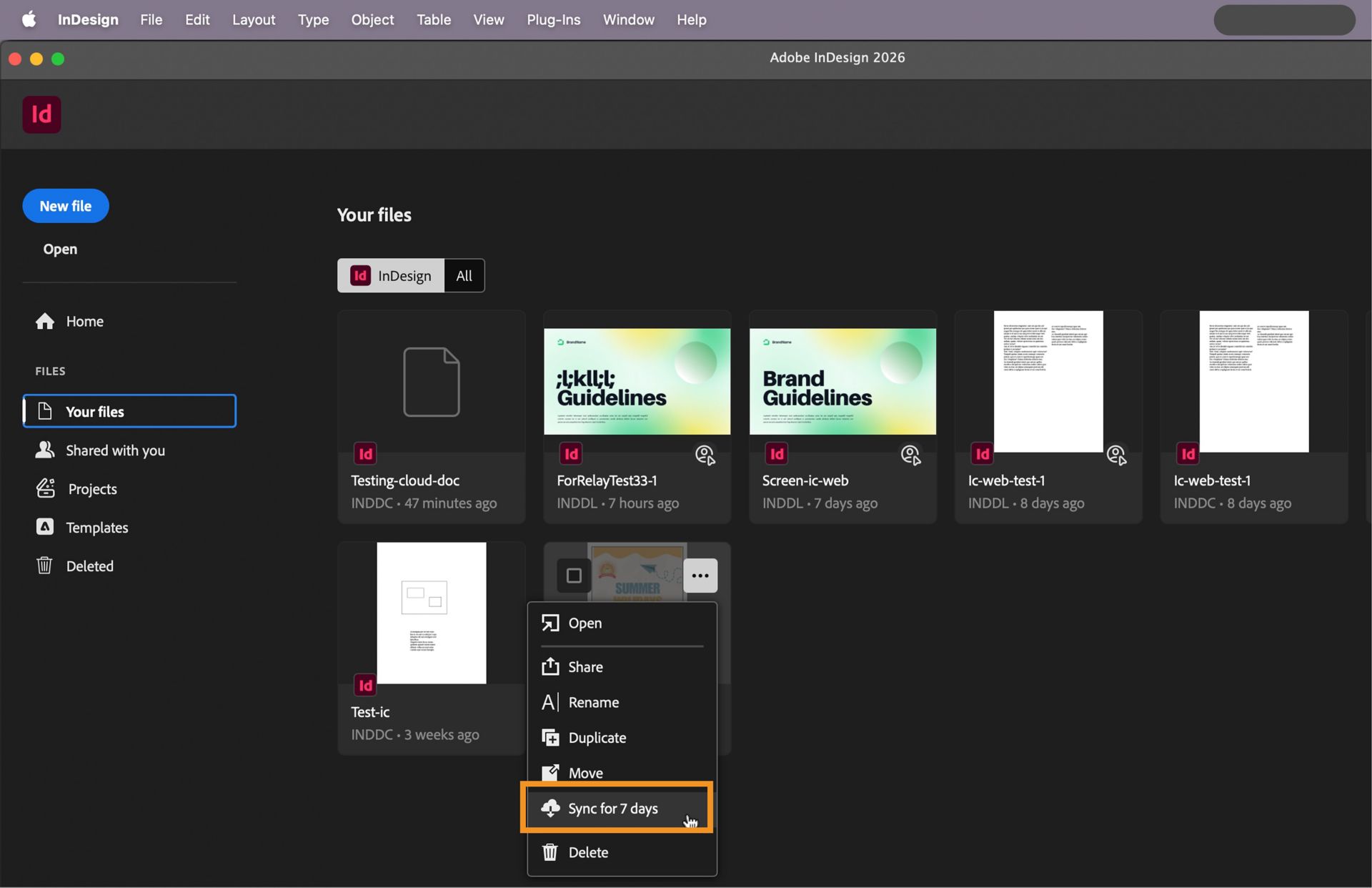Click Open in the left sidebar
Viewport: 1372px width, 888px height.
tap(60, 249)
